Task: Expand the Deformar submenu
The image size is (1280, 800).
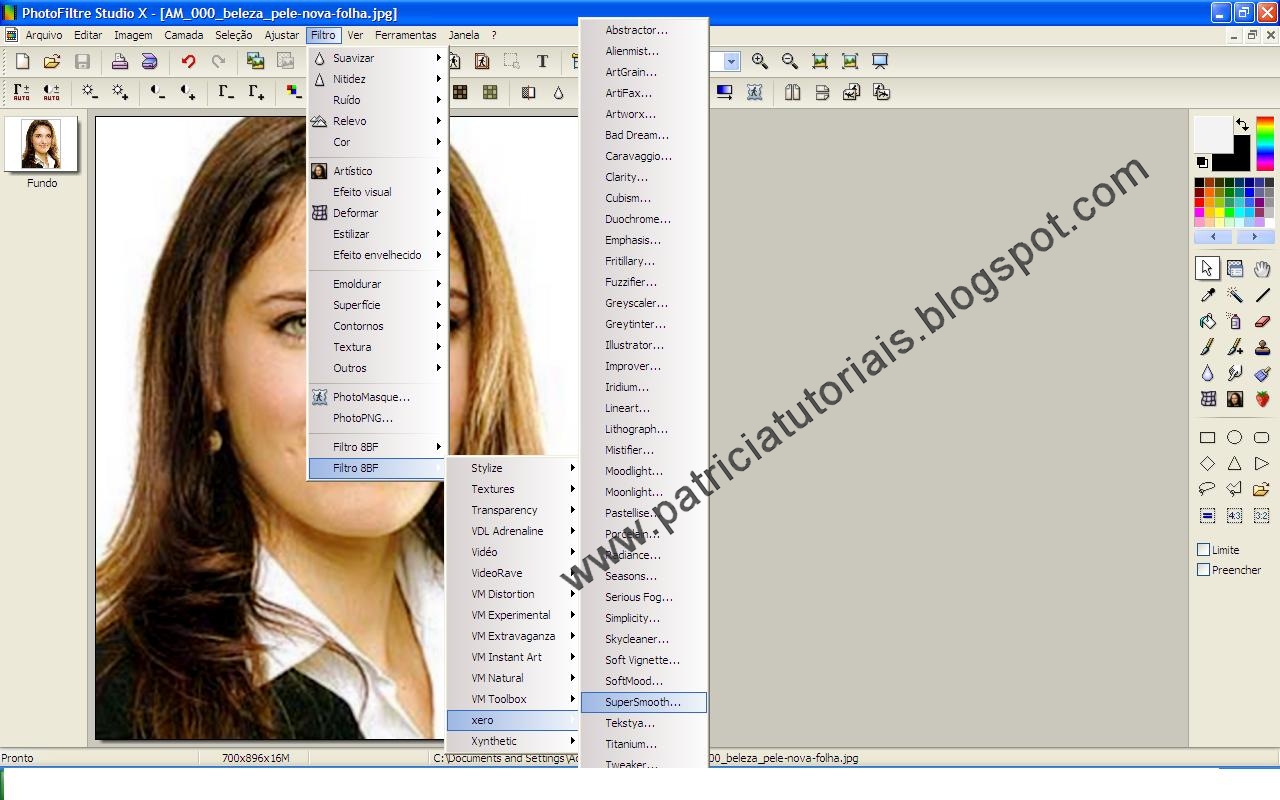Action: click(378, 213)
